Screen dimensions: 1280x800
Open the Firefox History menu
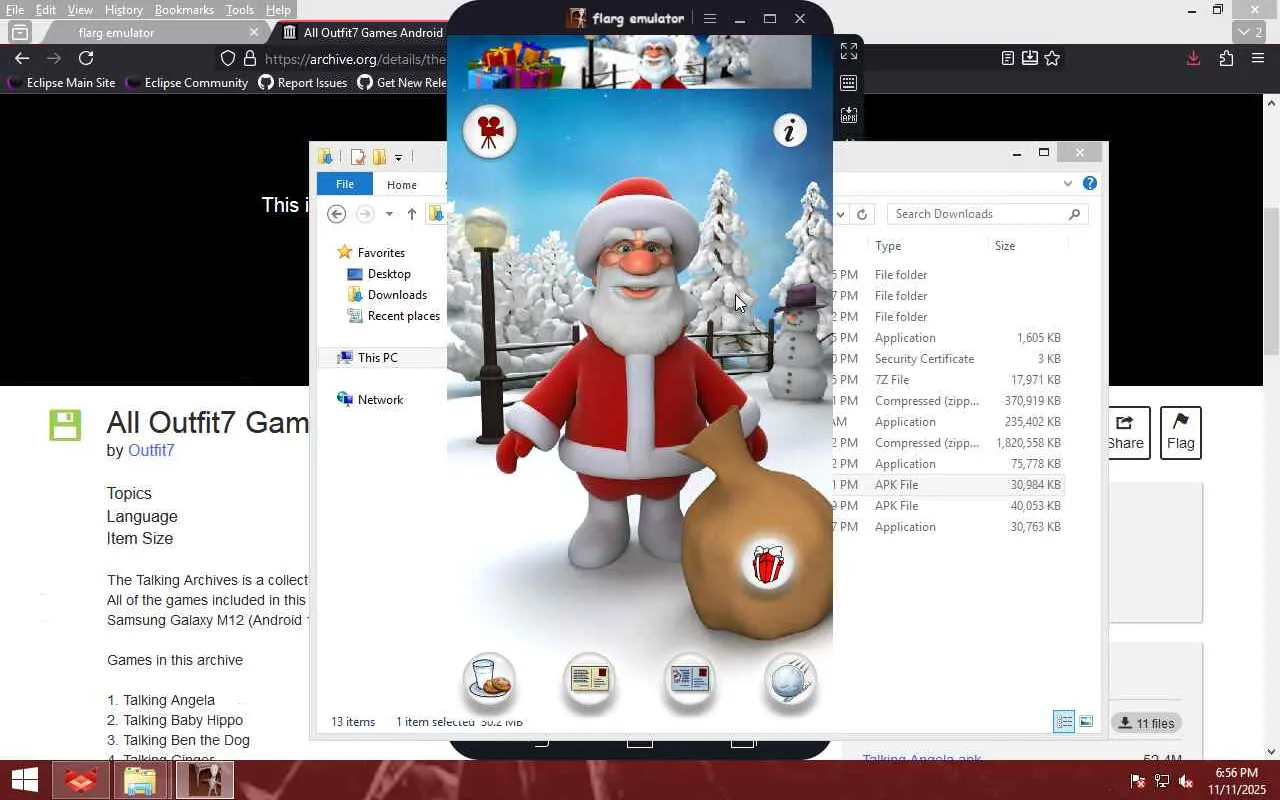[123, 10]
